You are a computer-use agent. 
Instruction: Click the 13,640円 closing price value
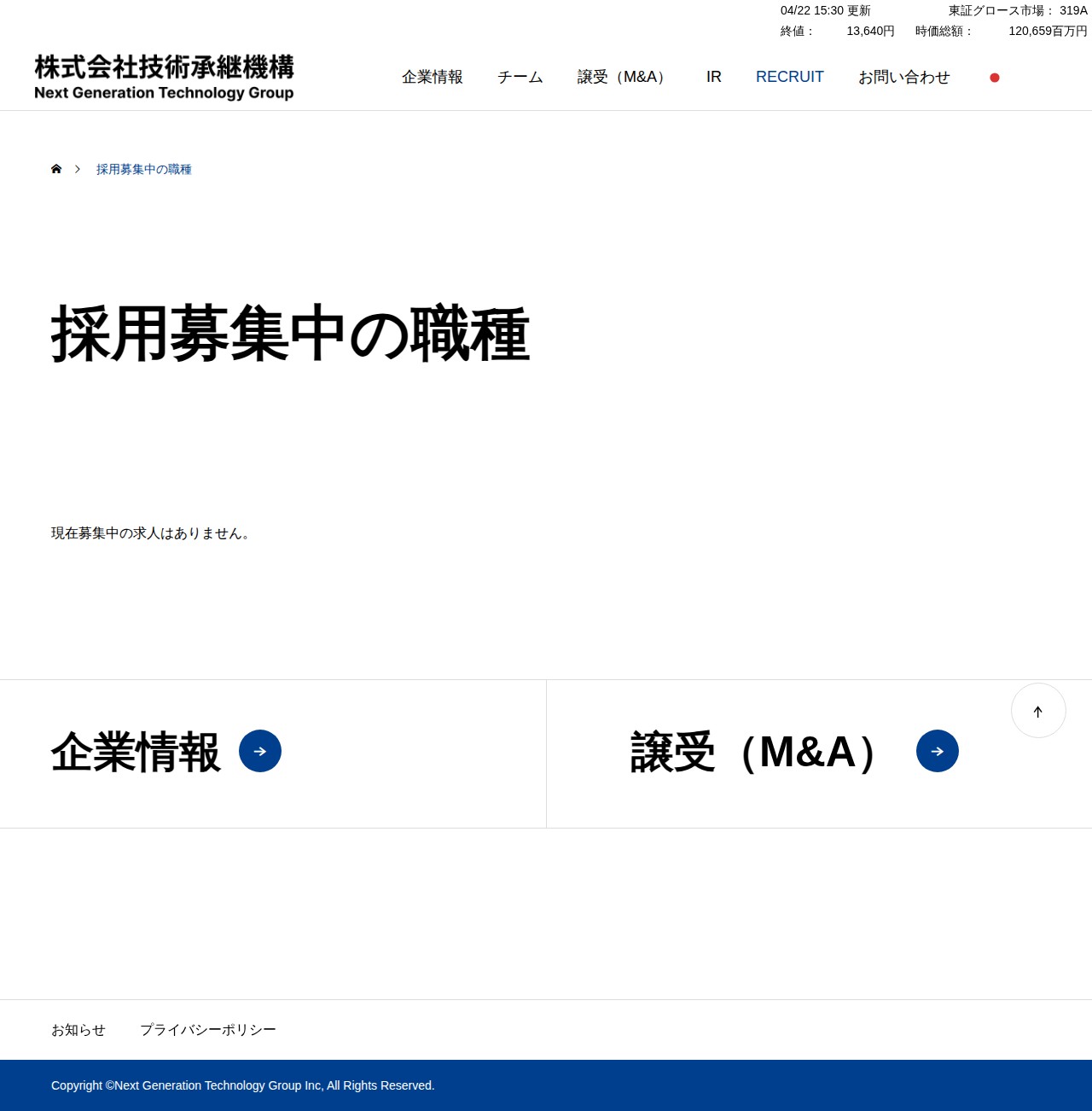coord(870,31)
